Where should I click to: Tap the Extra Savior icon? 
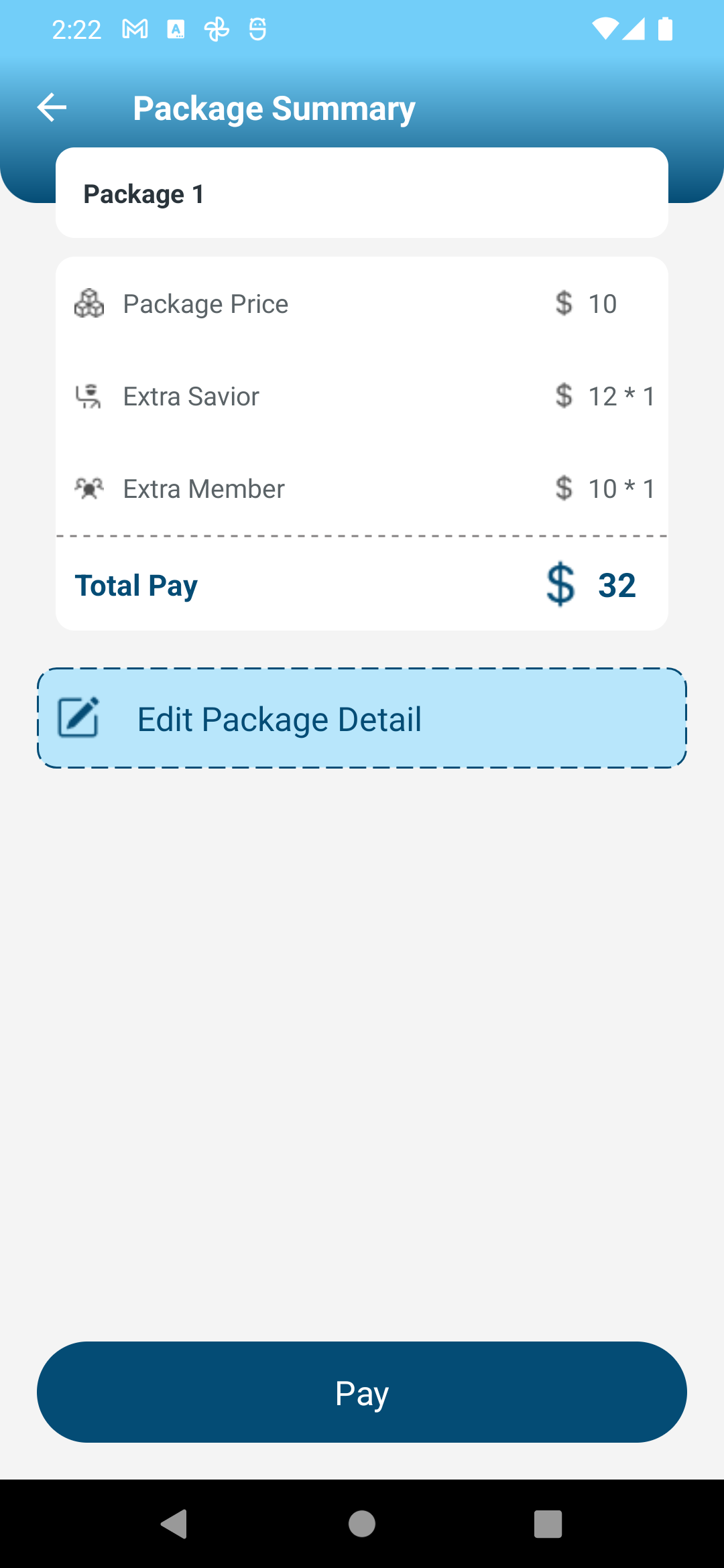(x=88, y=396)
